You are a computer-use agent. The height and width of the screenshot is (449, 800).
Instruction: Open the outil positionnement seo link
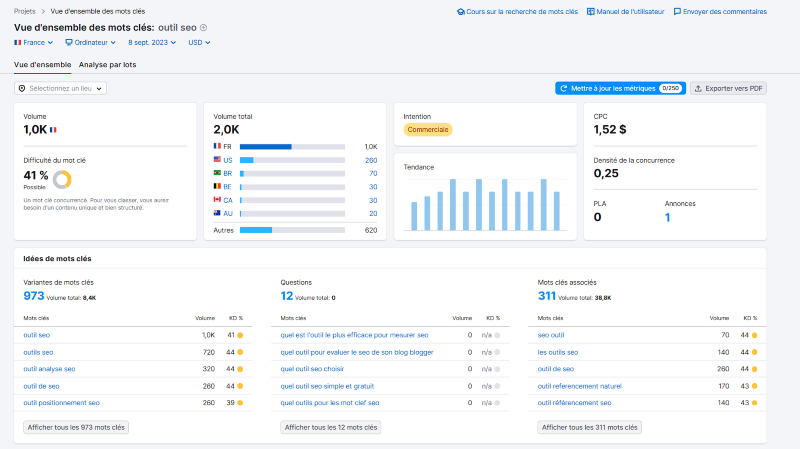pyautogui.click(x=62, y=403)
